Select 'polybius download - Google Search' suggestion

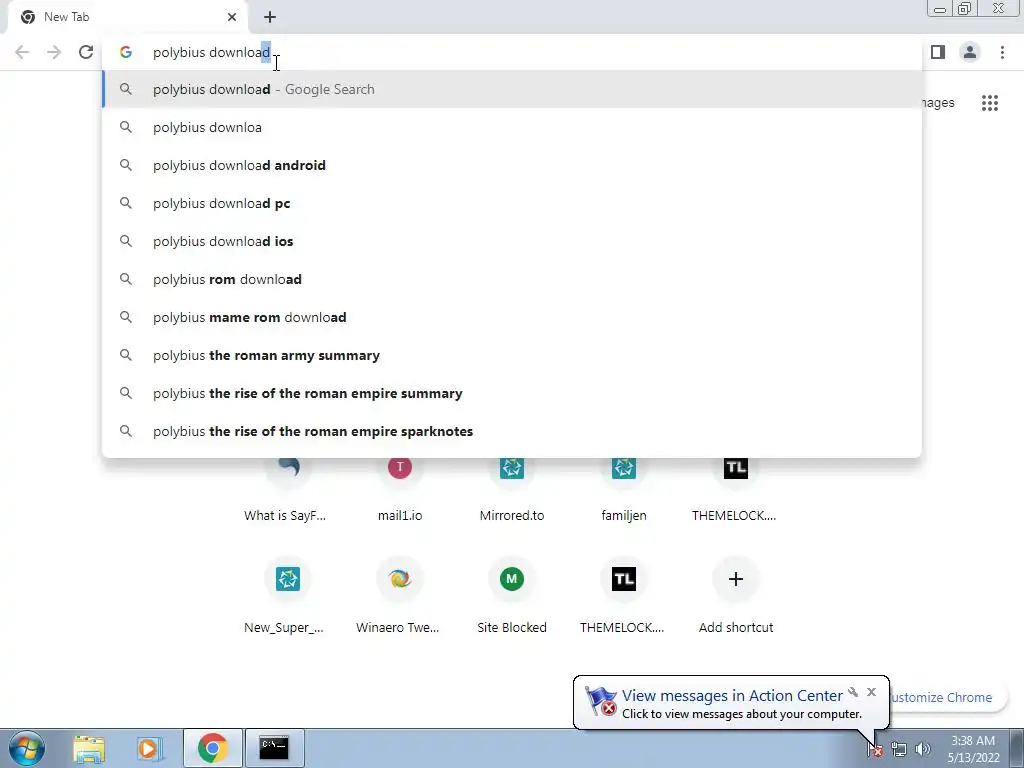(512, 89)
